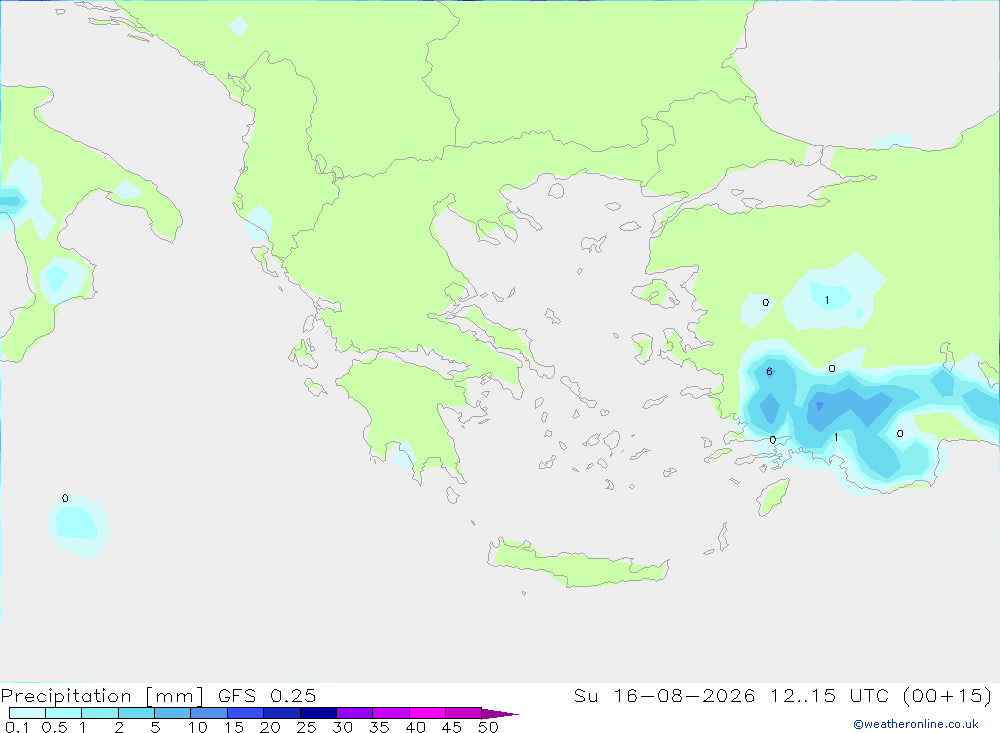Click the legend scale label "0.1"
Screen dimensions: 1000x733
click(17, 727)
